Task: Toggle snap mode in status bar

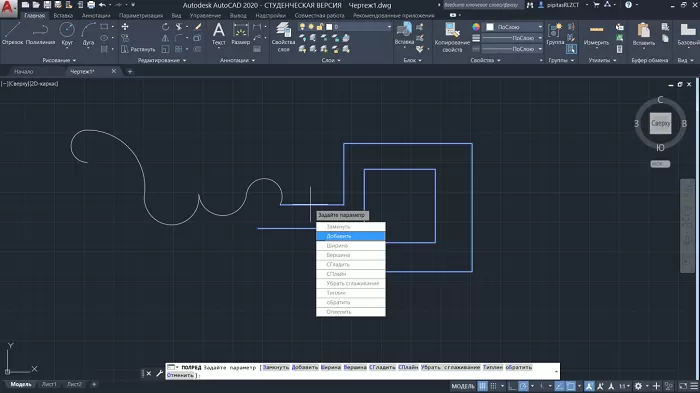Action: click(x=493, y=386)
